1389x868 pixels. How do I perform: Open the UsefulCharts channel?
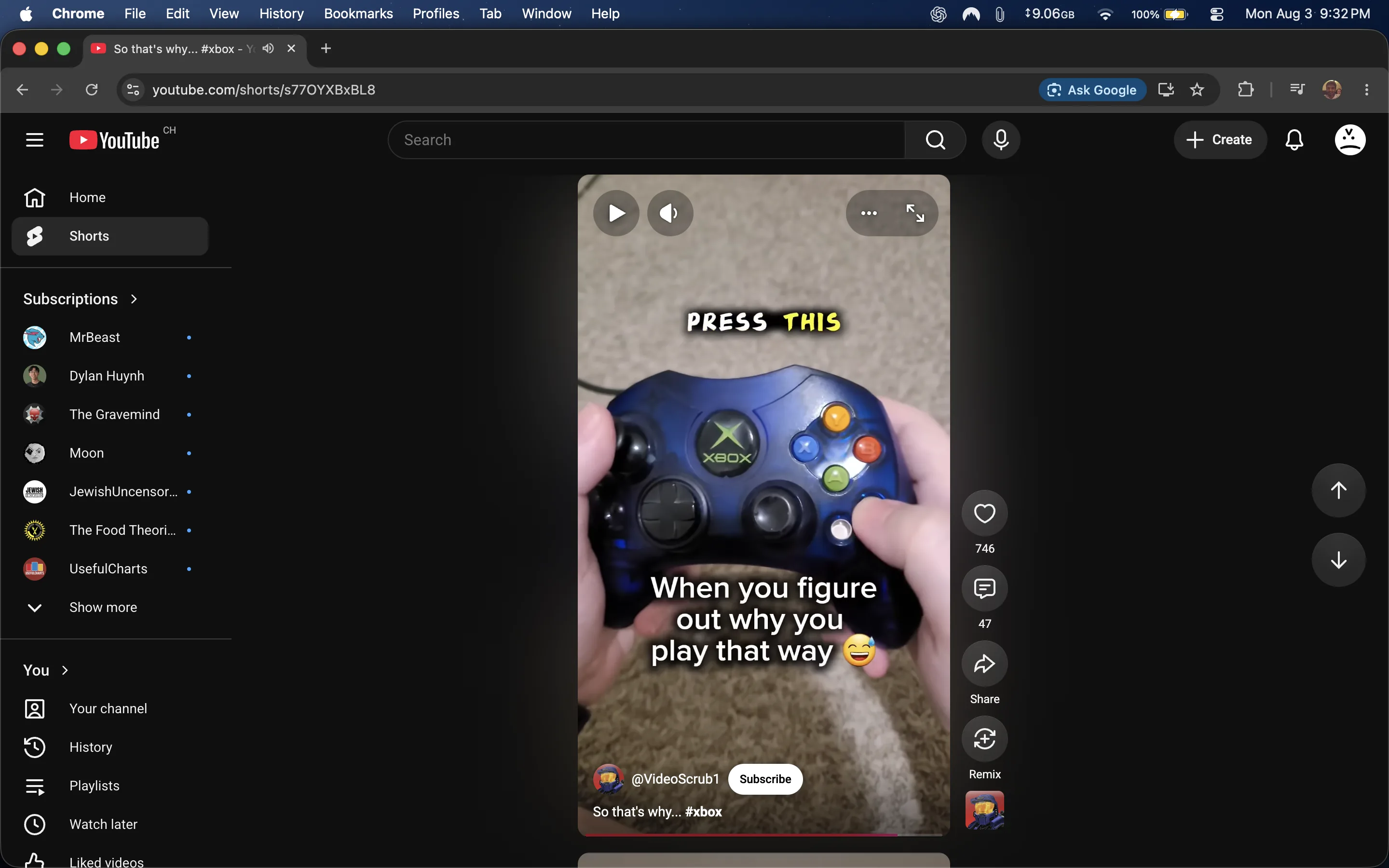pos(109,569)
